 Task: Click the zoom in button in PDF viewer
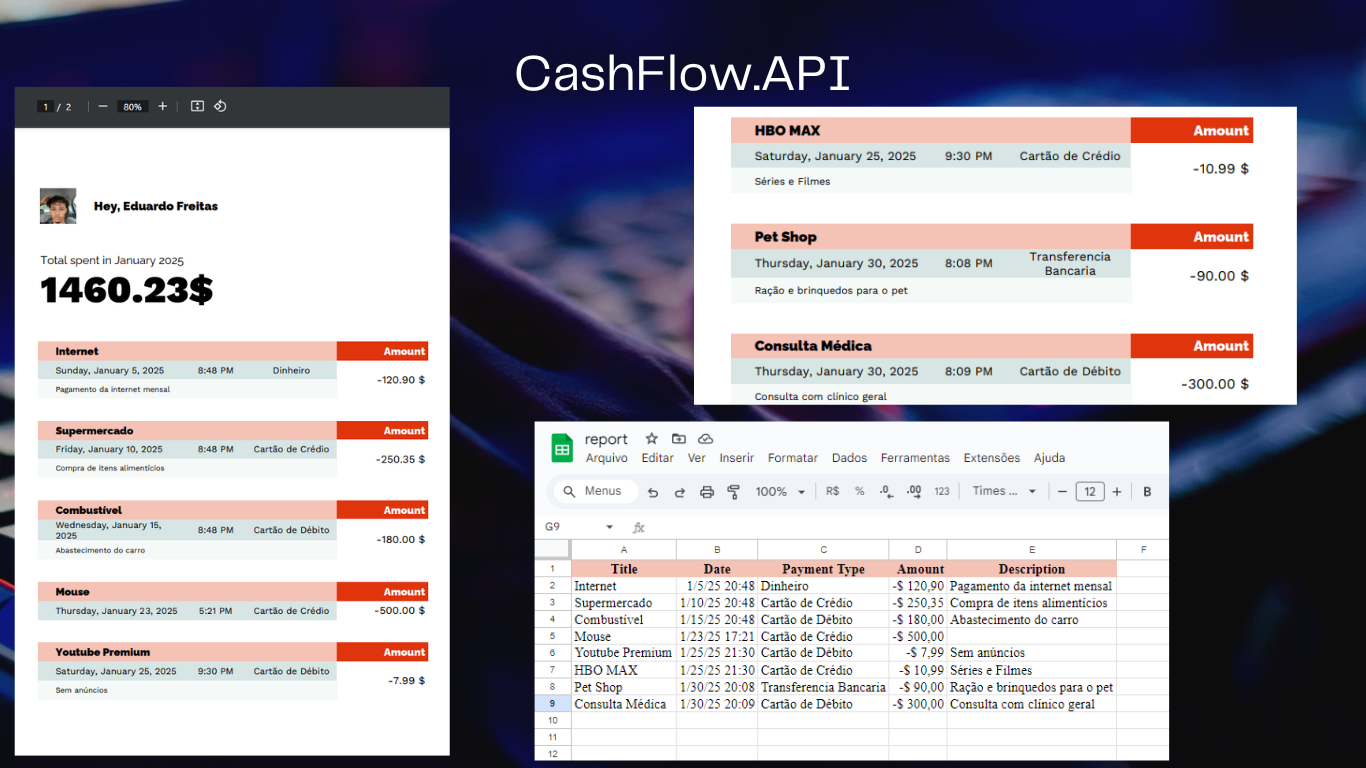point(163,106)
